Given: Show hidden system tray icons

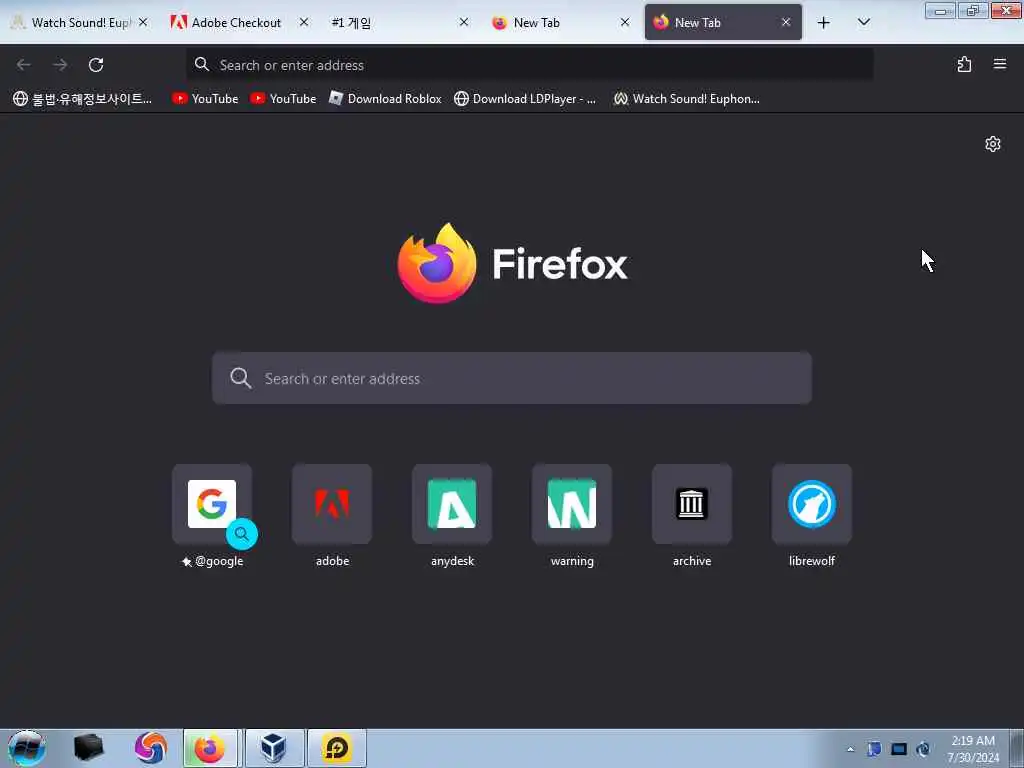Looking at the screenshot, I should [x=850, y=749].
